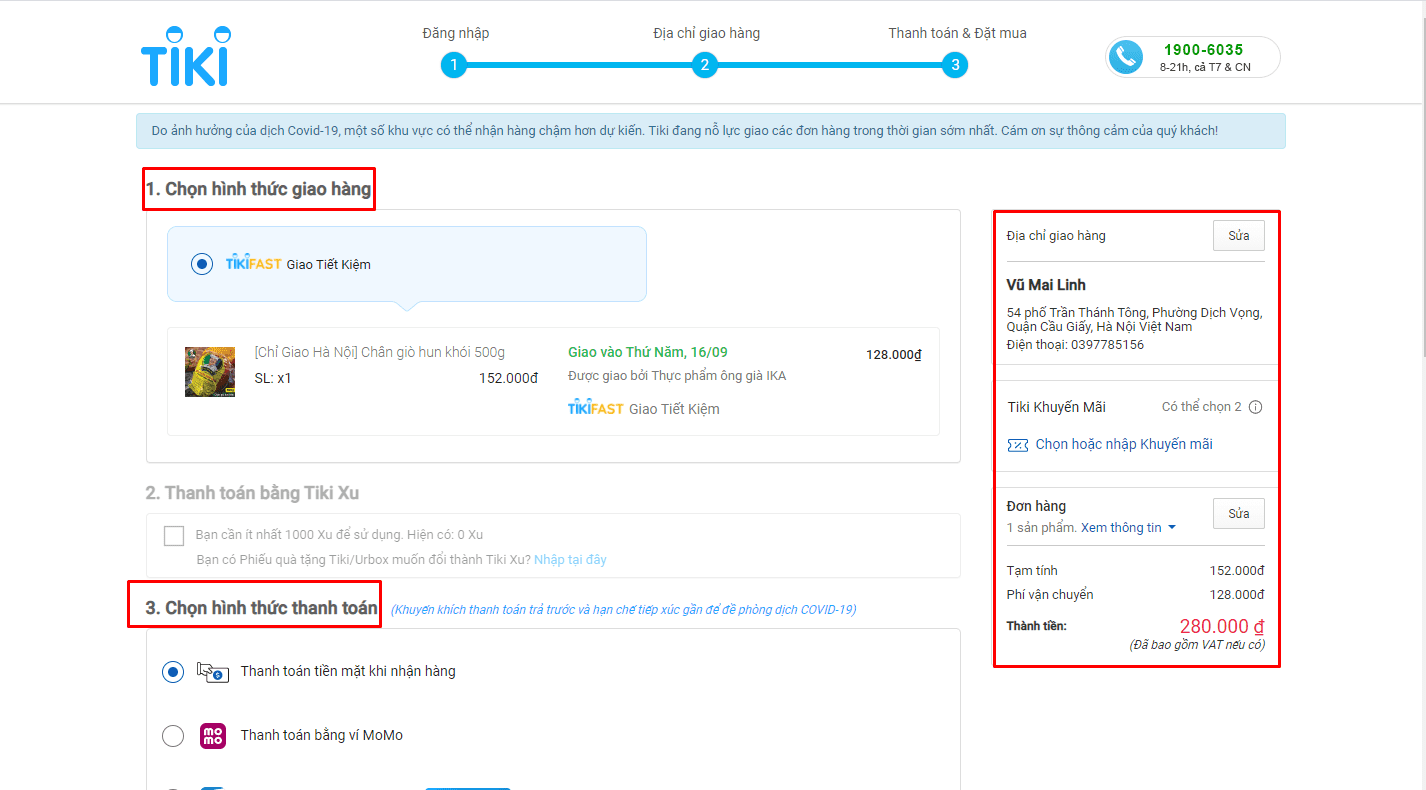Open Chọn hoặc nhập Khuyến mãi link
Screen dimensions: 1426x790
point(1124,444)
